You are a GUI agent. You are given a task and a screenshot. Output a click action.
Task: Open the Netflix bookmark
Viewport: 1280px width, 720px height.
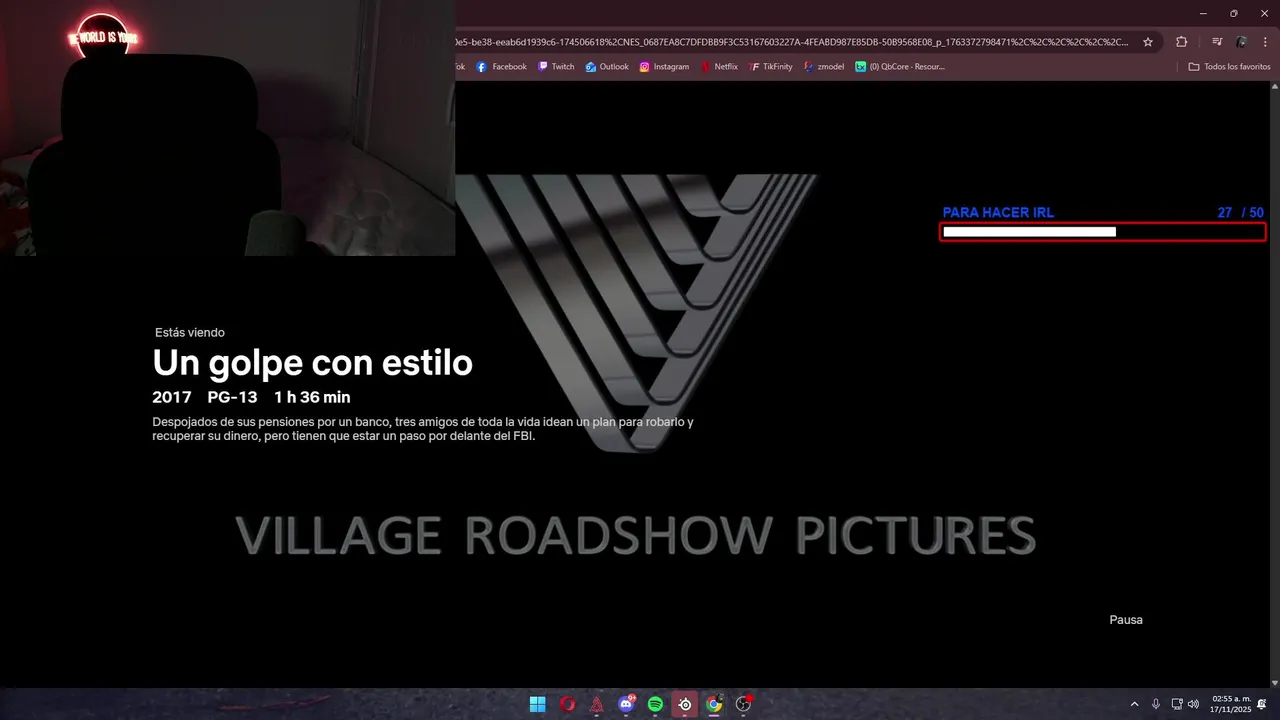click(x=719, y=67)
